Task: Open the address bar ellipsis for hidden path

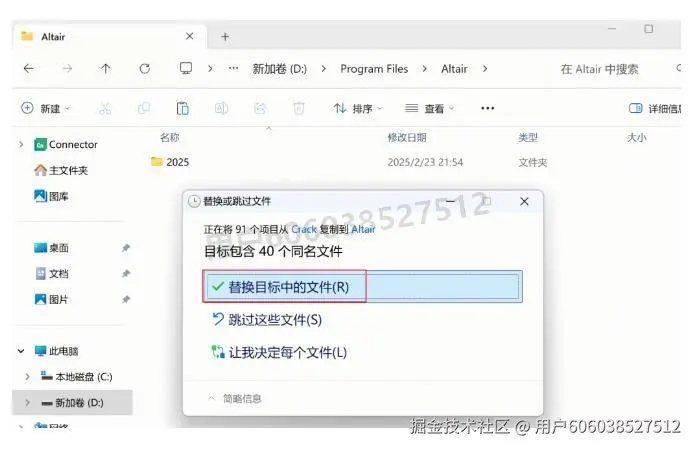Action: pyautogui.click(x=233, y=68)
